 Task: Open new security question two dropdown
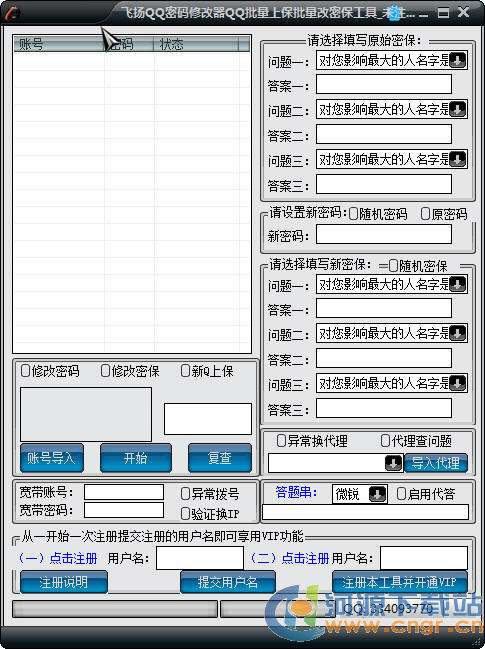pyautogui.click(x=458, y=333)
